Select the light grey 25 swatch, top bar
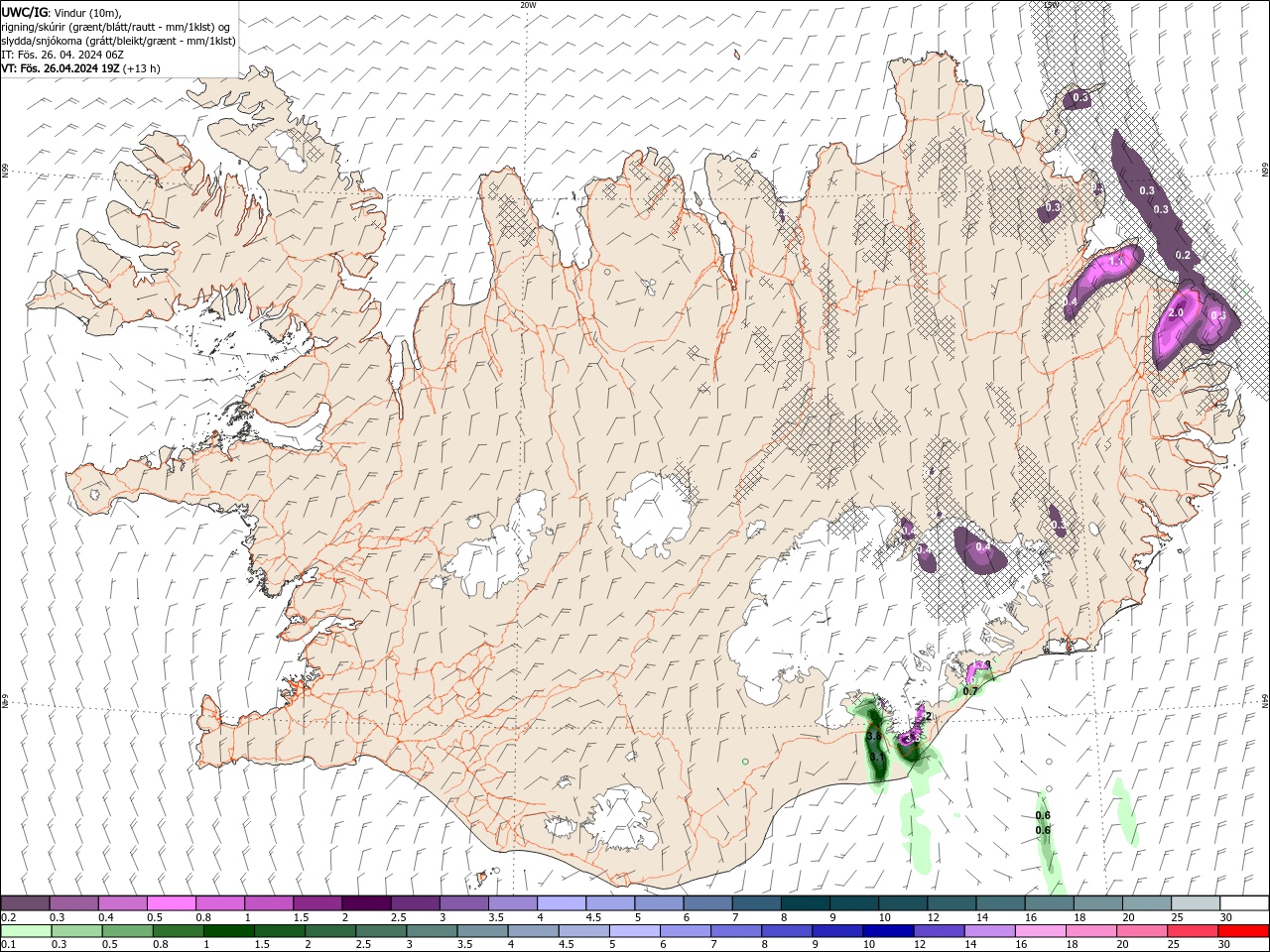This screenshot has height=952, width=1270. click(1195, 903)
